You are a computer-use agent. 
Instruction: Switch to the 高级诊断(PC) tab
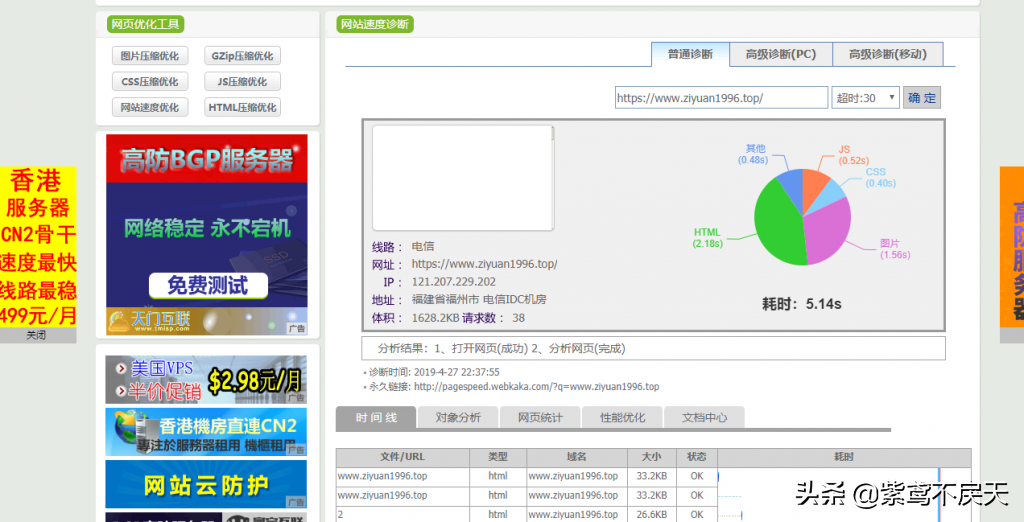781,54
